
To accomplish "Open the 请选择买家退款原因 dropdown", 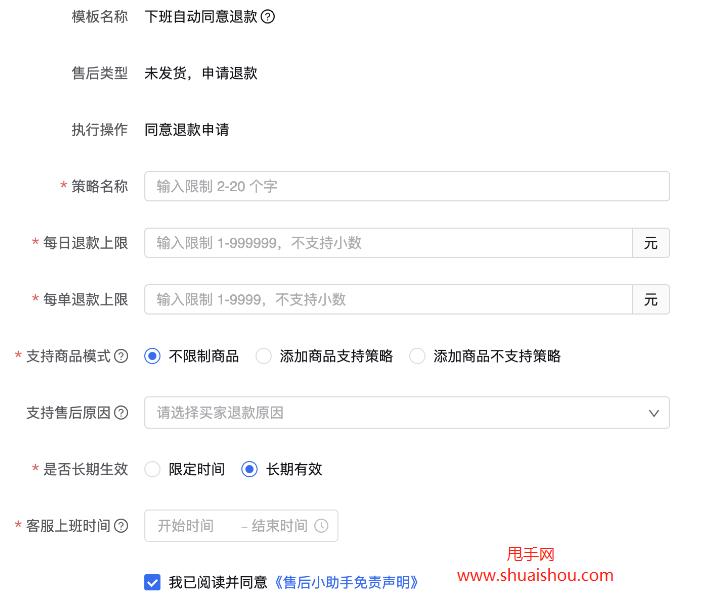I will [395, 413].
